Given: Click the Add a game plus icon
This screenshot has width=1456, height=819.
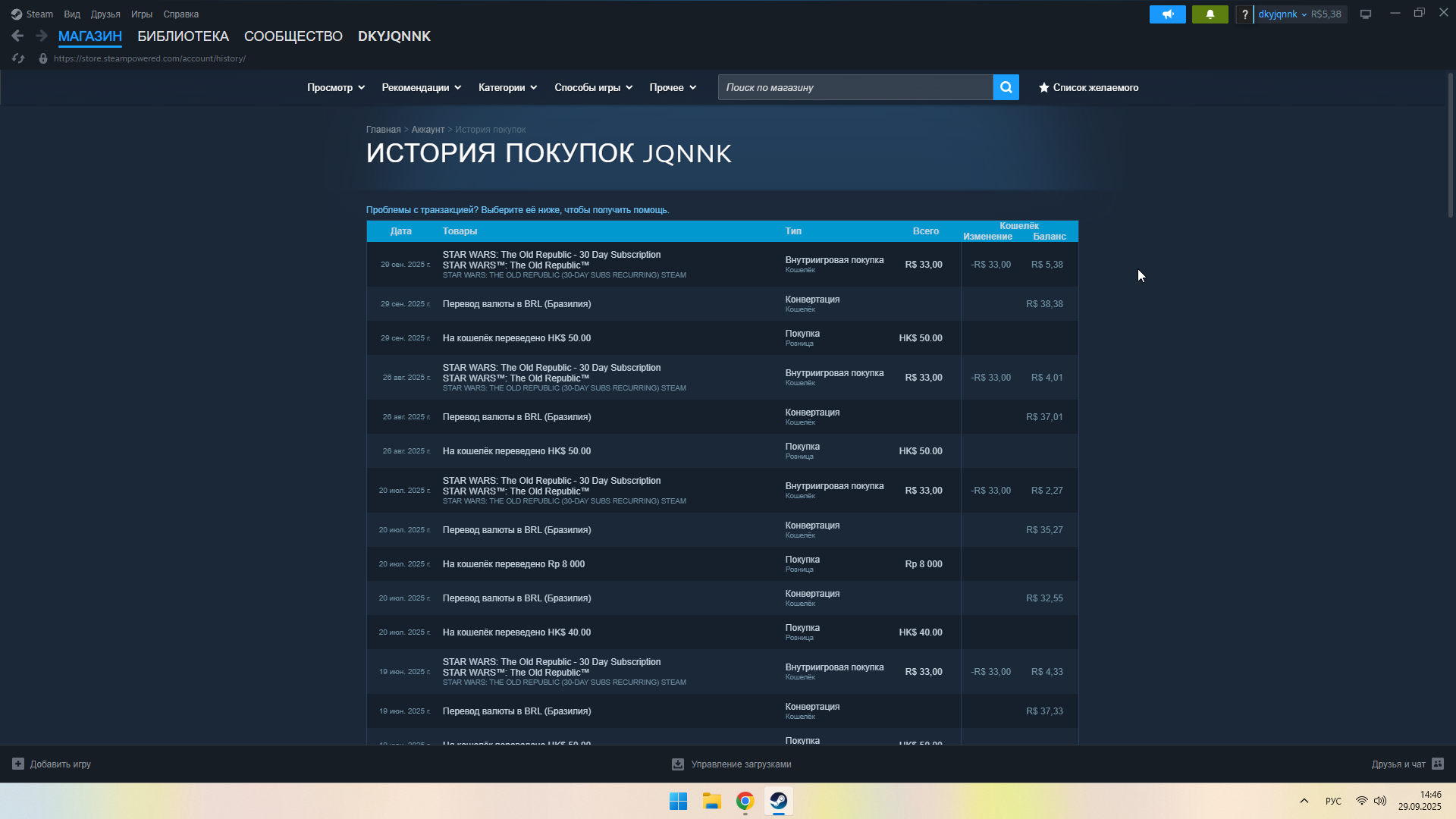Looking at the screenshot, I should coord(18,764).
